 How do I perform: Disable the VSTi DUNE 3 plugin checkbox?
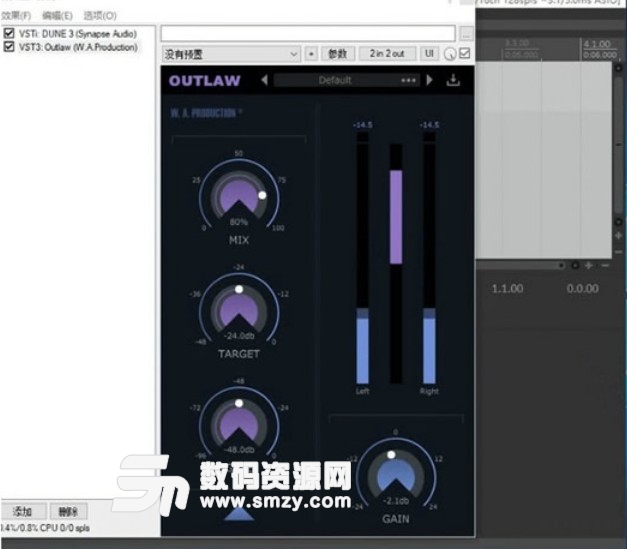pos(9,33)
